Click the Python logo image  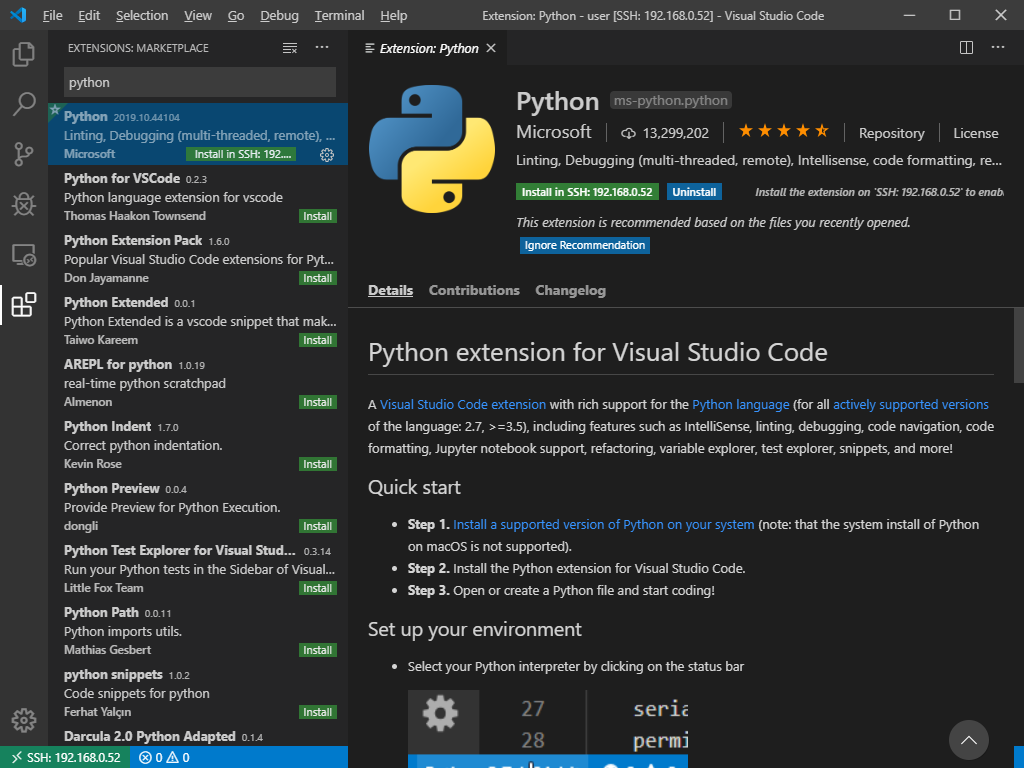coord(432,149)
